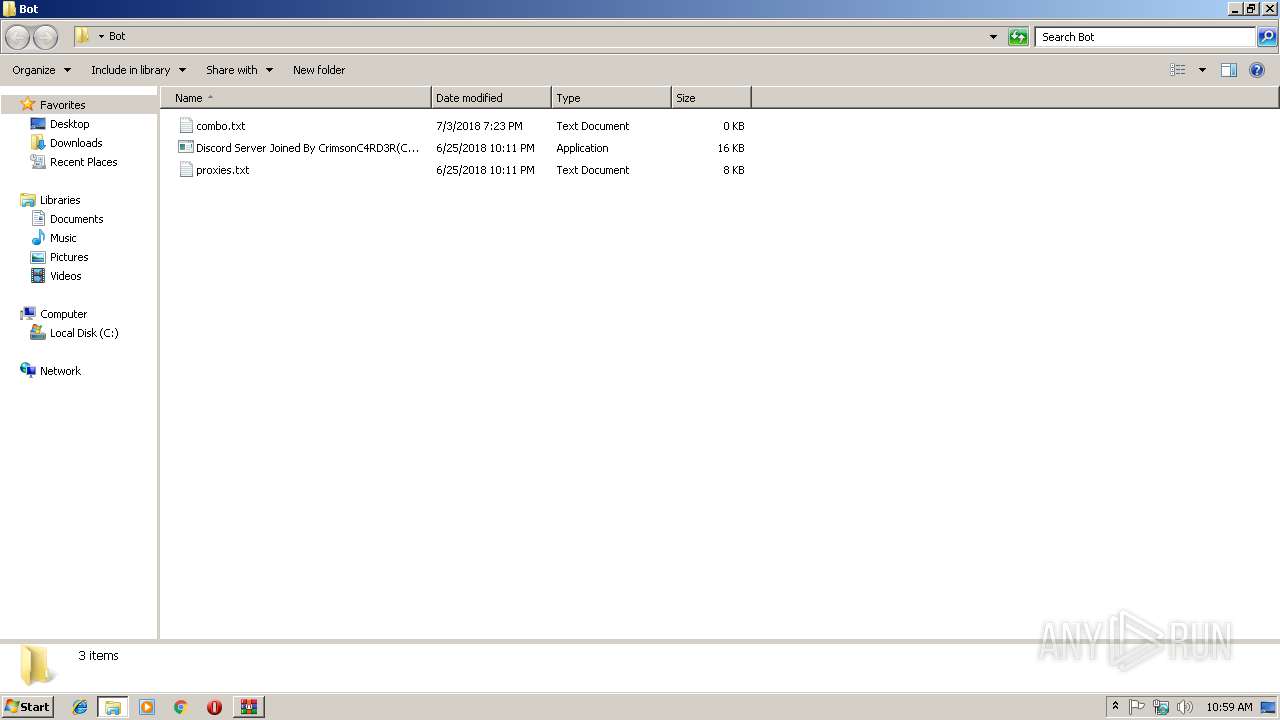Click the proxies.txt file icon
The image size is (1280, 720).
point(185,170)
